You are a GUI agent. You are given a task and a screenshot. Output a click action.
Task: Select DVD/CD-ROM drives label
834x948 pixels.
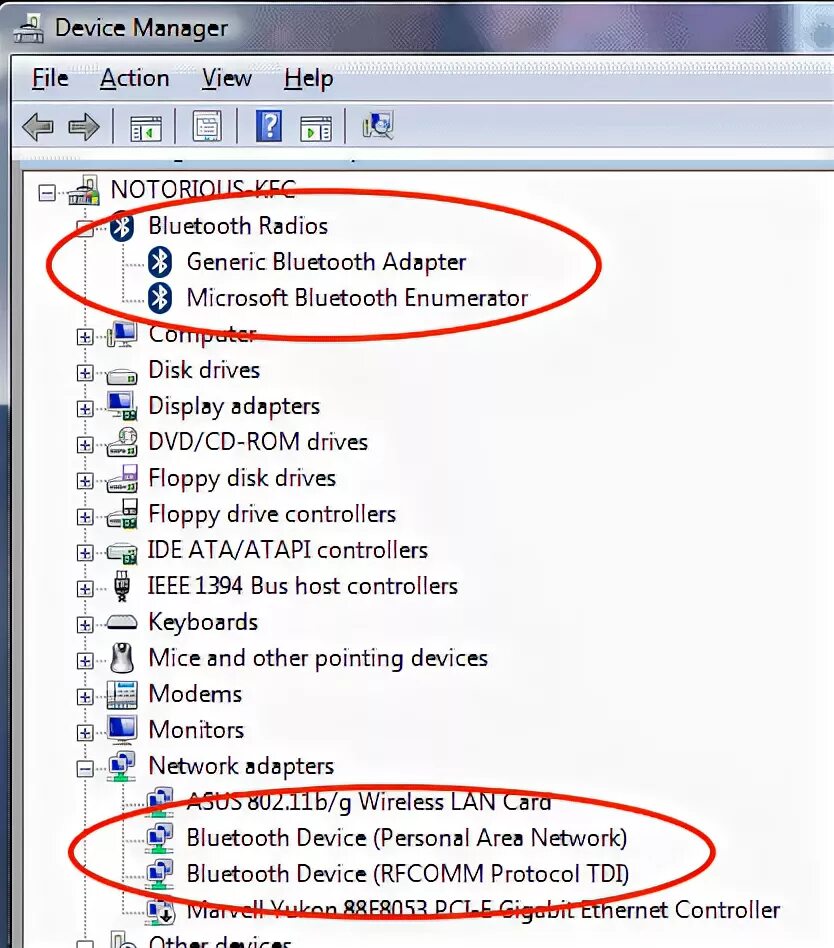(258, 442)
